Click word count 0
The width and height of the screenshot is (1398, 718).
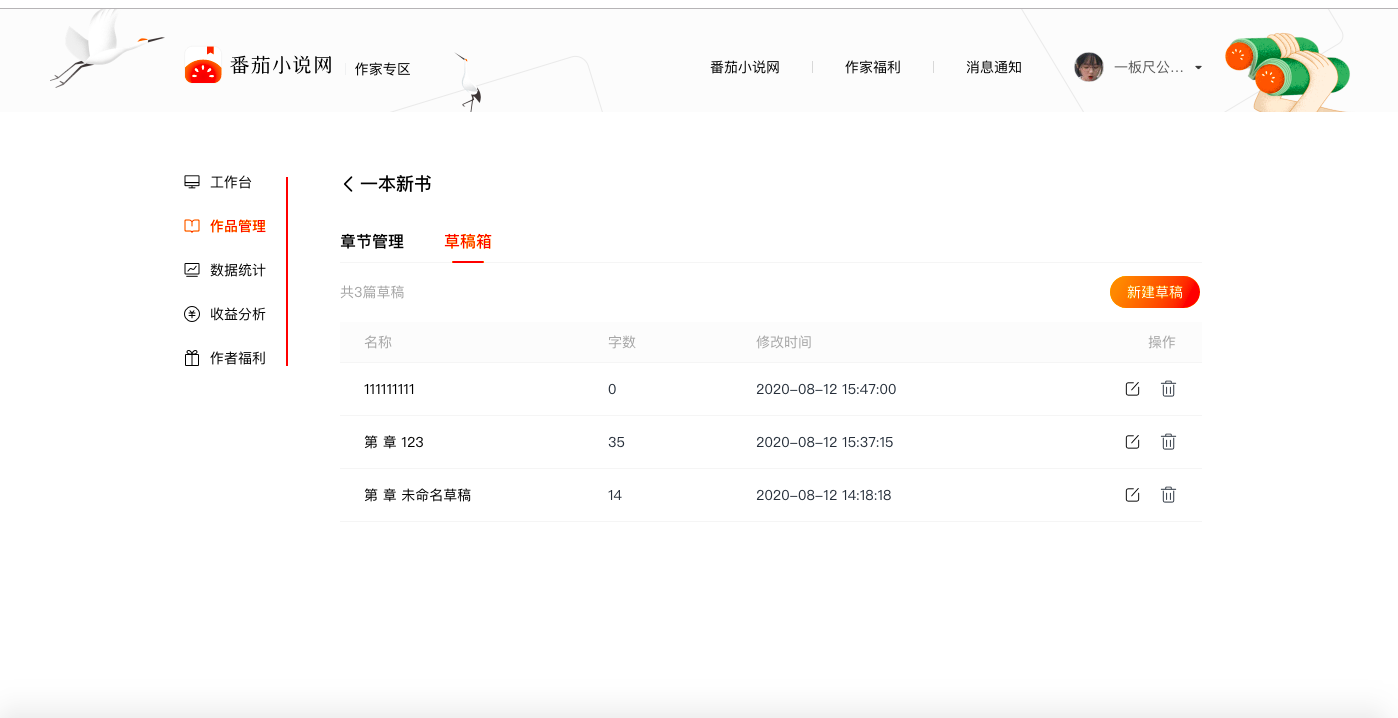point(612,389)
